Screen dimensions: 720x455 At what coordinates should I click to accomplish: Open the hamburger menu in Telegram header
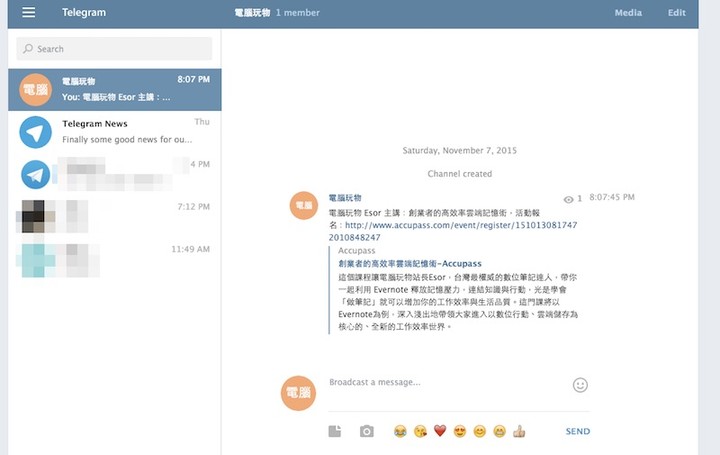(x=28, y=13)
